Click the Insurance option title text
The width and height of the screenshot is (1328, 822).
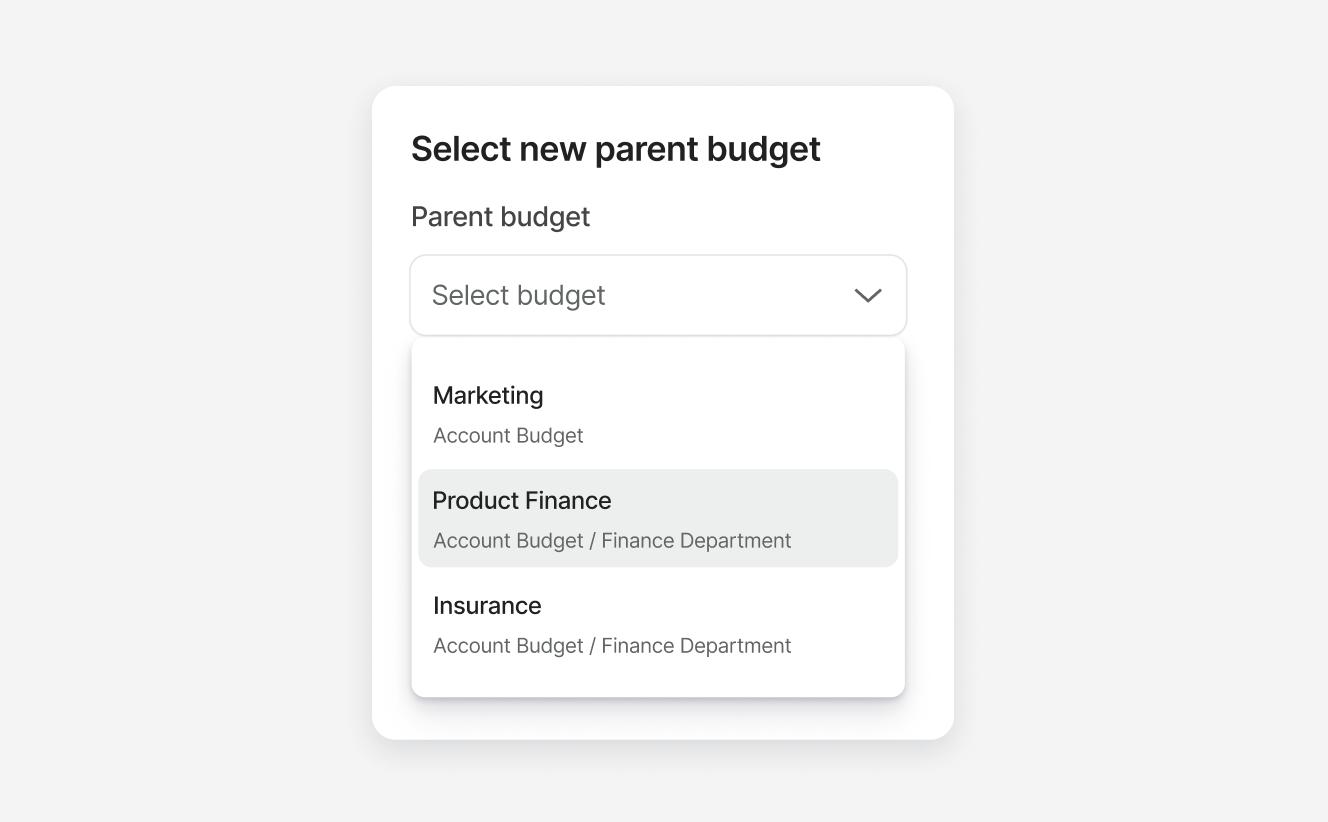tap(487, 605)
